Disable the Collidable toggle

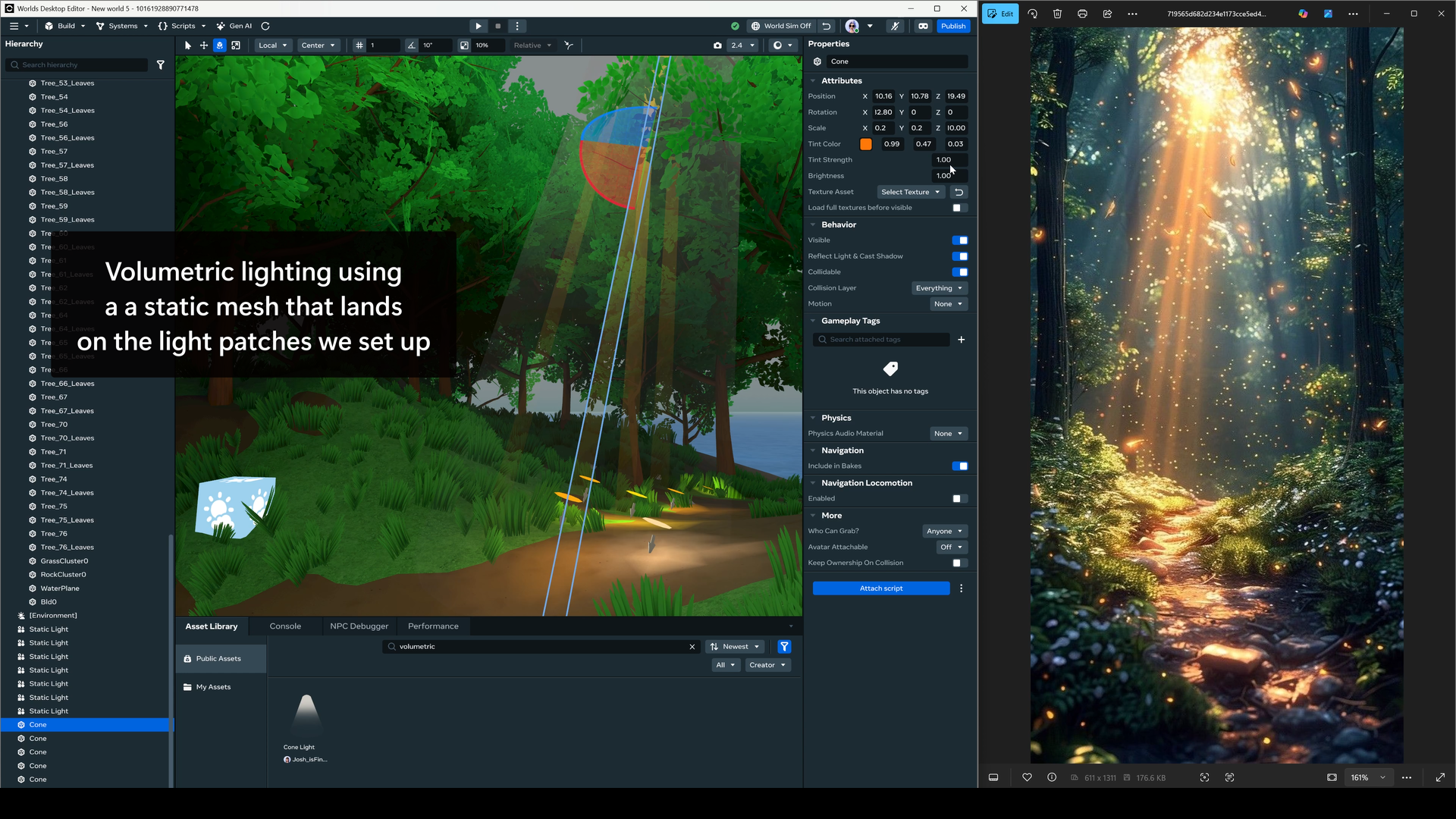coord(960,272)
